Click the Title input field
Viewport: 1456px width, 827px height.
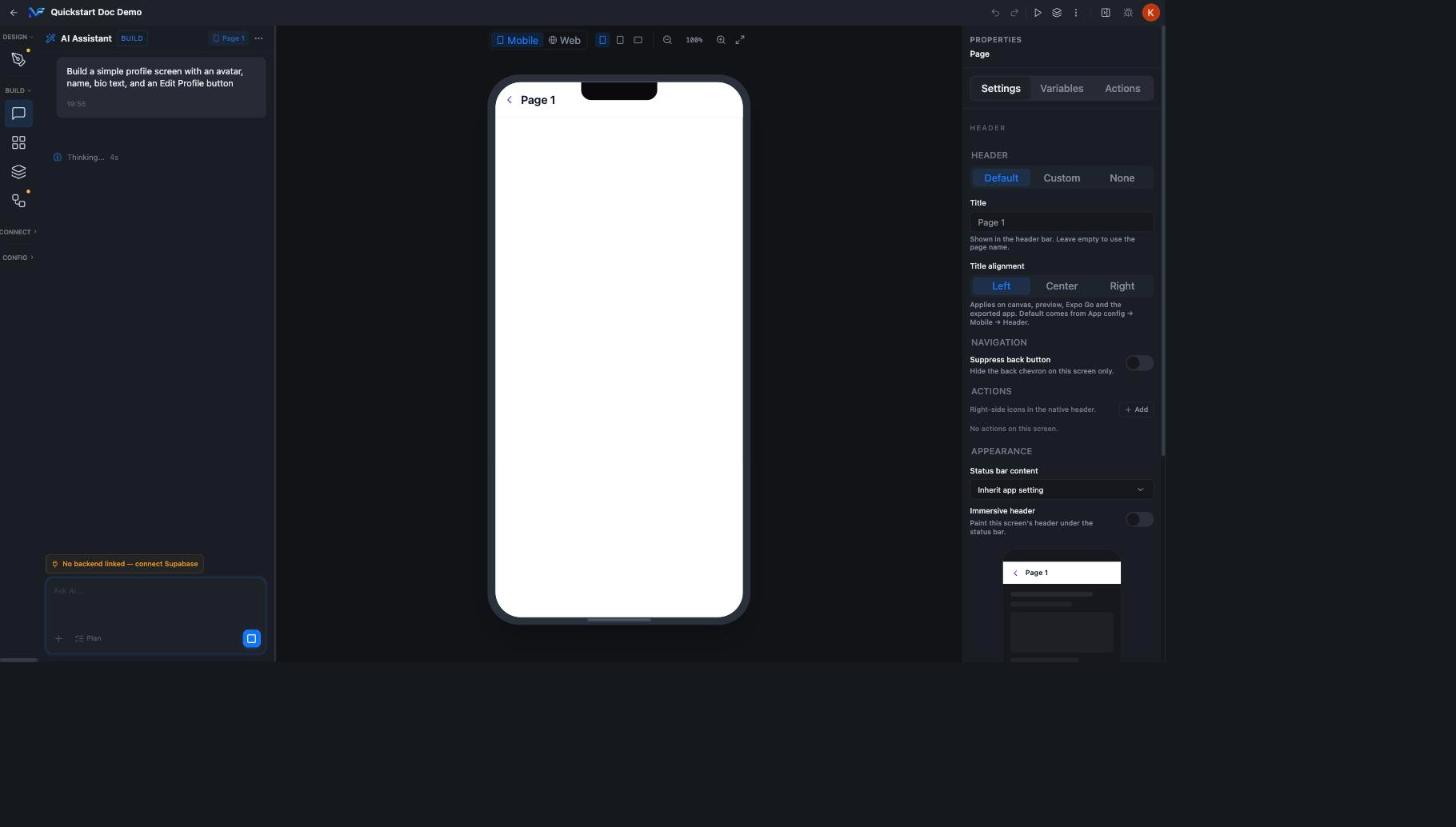(x=1061, y=222)
